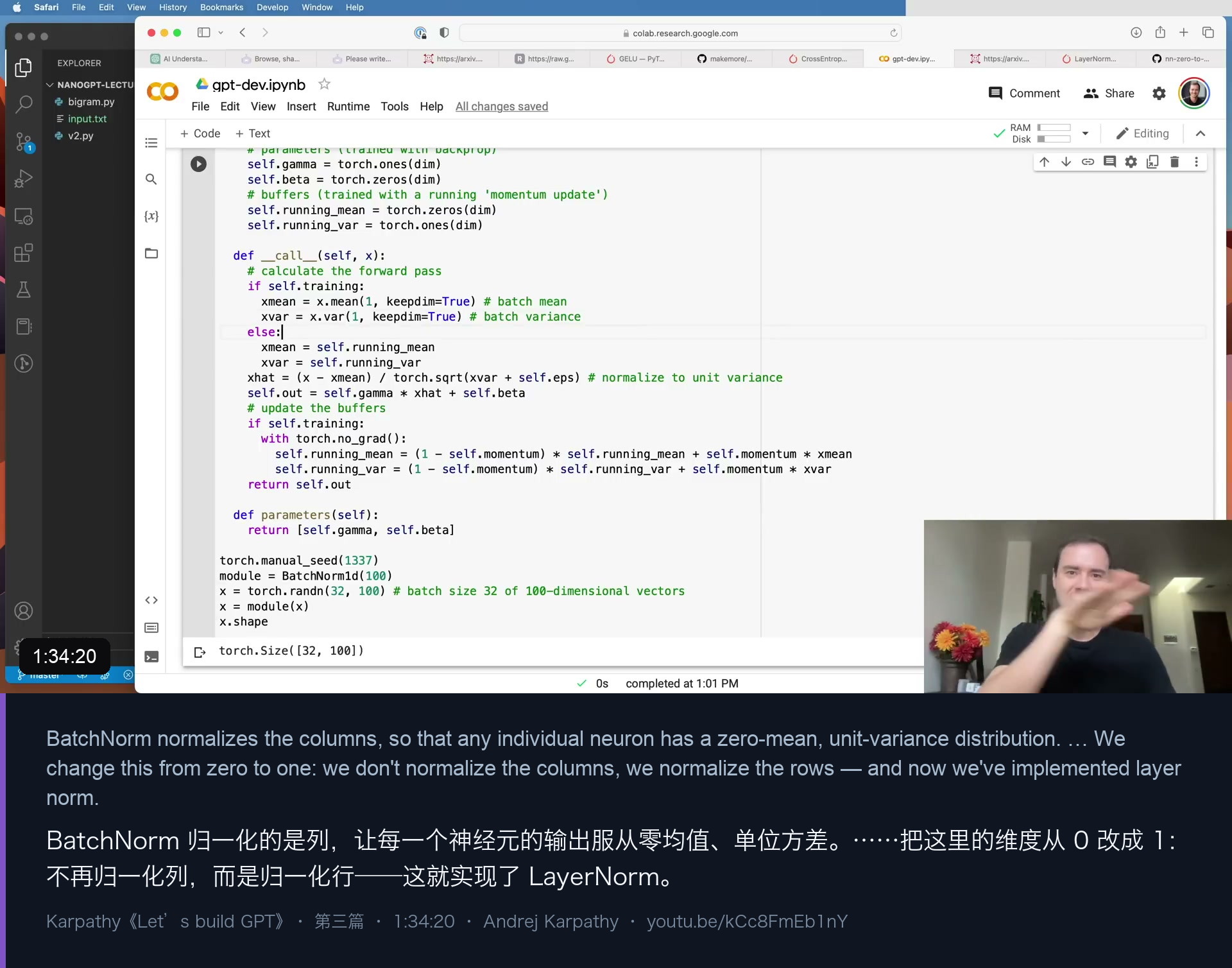Switch to CrossEntropy browser tab
The image size is (1232, 968).
pyautogui.click(x=817, y=59)
